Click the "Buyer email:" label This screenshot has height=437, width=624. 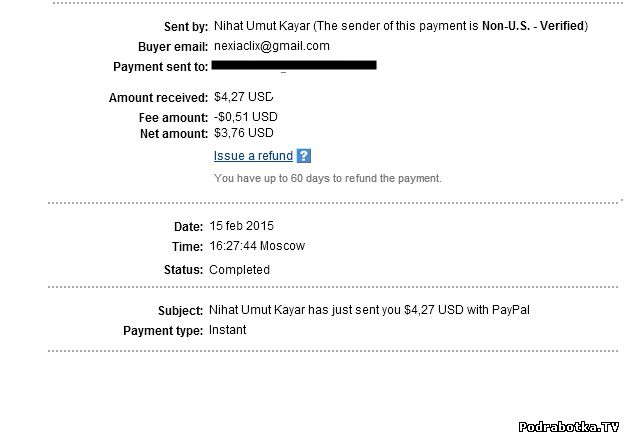[171, 47]
